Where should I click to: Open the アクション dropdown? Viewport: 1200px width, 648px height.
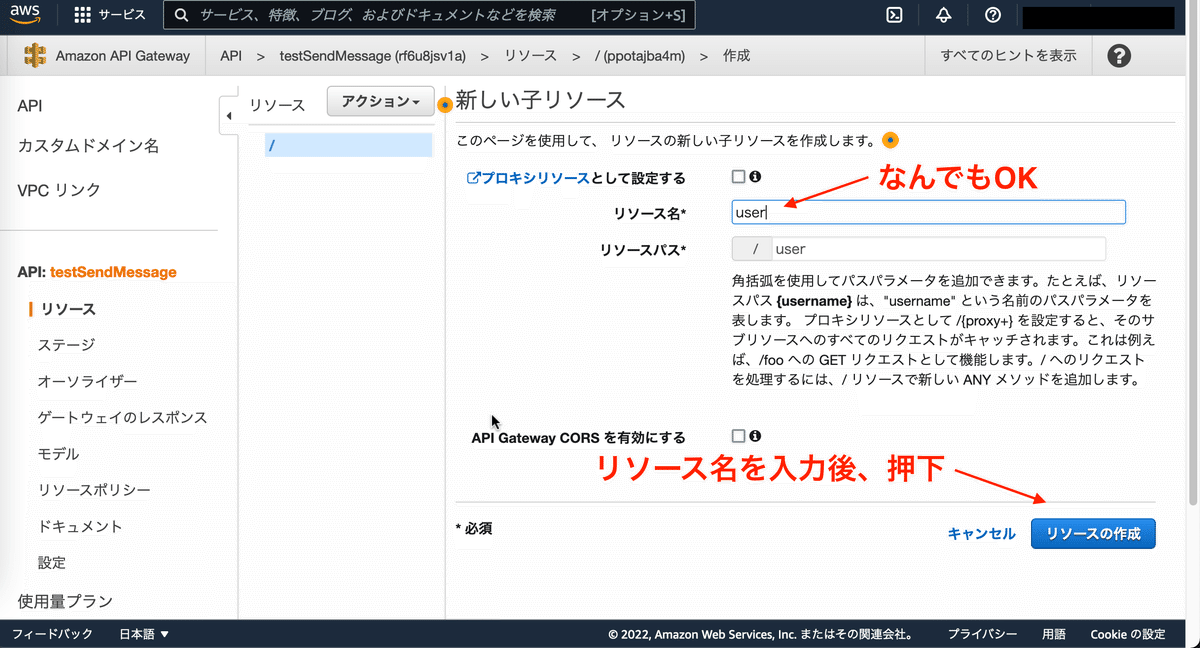point(380,102)
